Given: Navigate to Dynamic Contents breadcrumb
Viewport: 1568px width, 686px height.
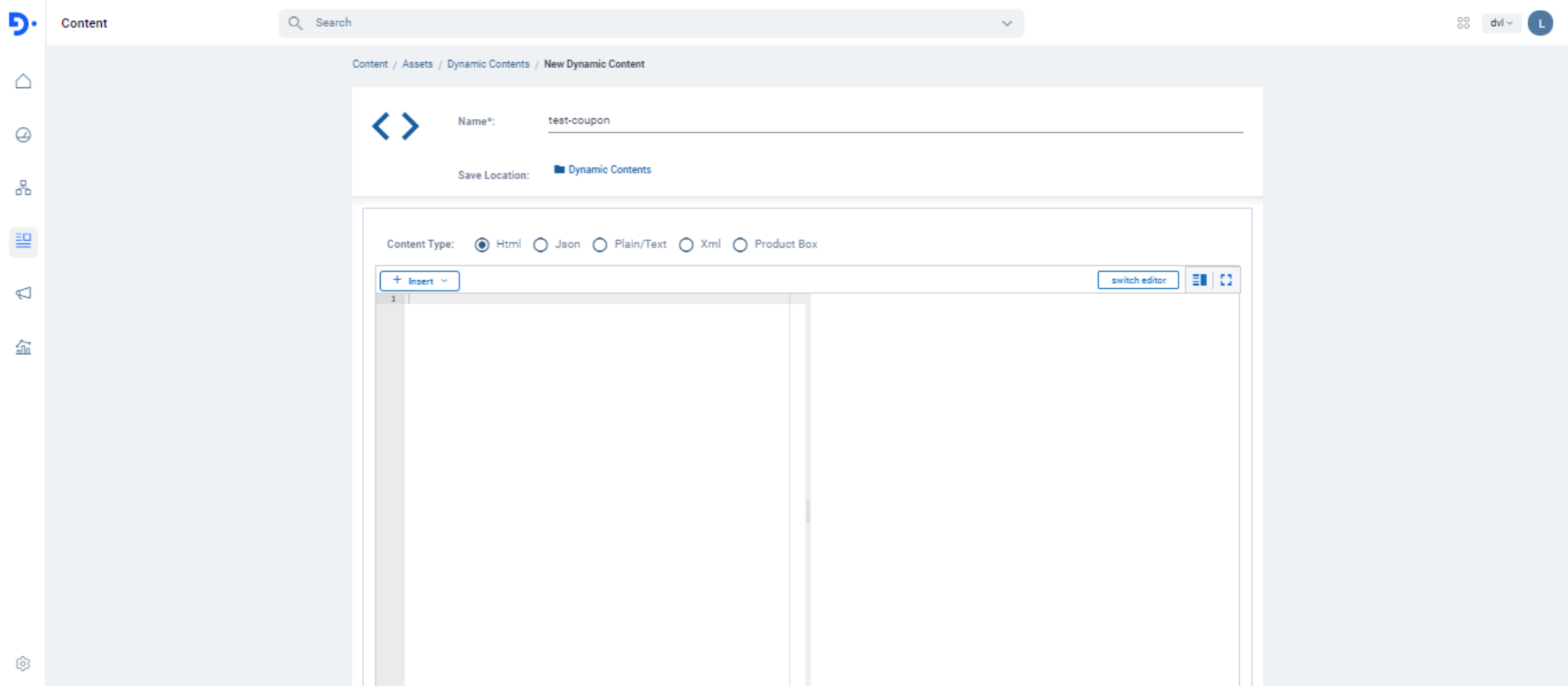Looking at the screenshot, I should 488,64.
